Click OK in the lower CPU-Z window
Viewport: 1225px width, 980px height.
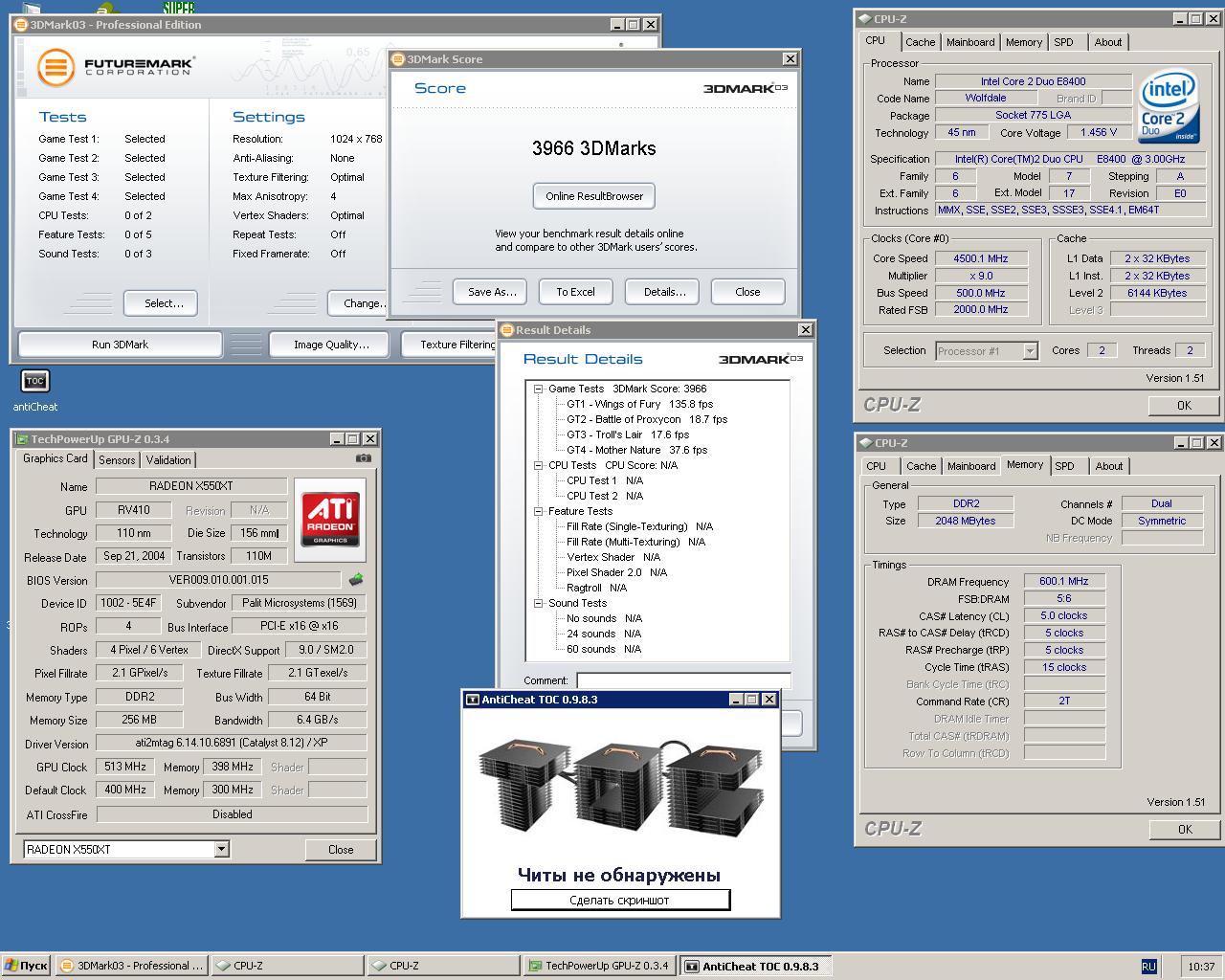1184,830
